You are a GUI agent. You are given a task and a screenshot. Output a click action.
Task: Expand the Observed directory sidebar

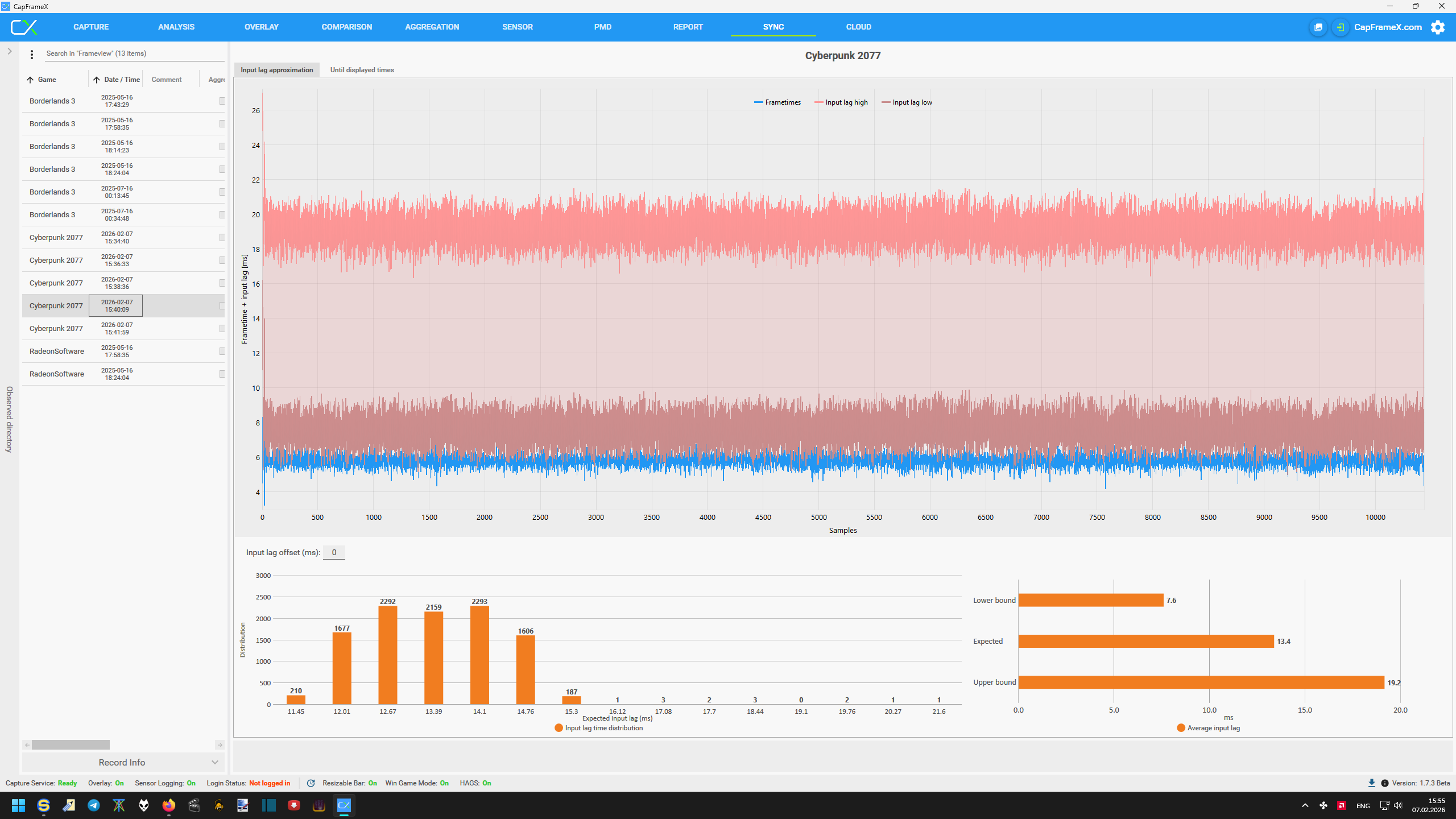[10, 51]
